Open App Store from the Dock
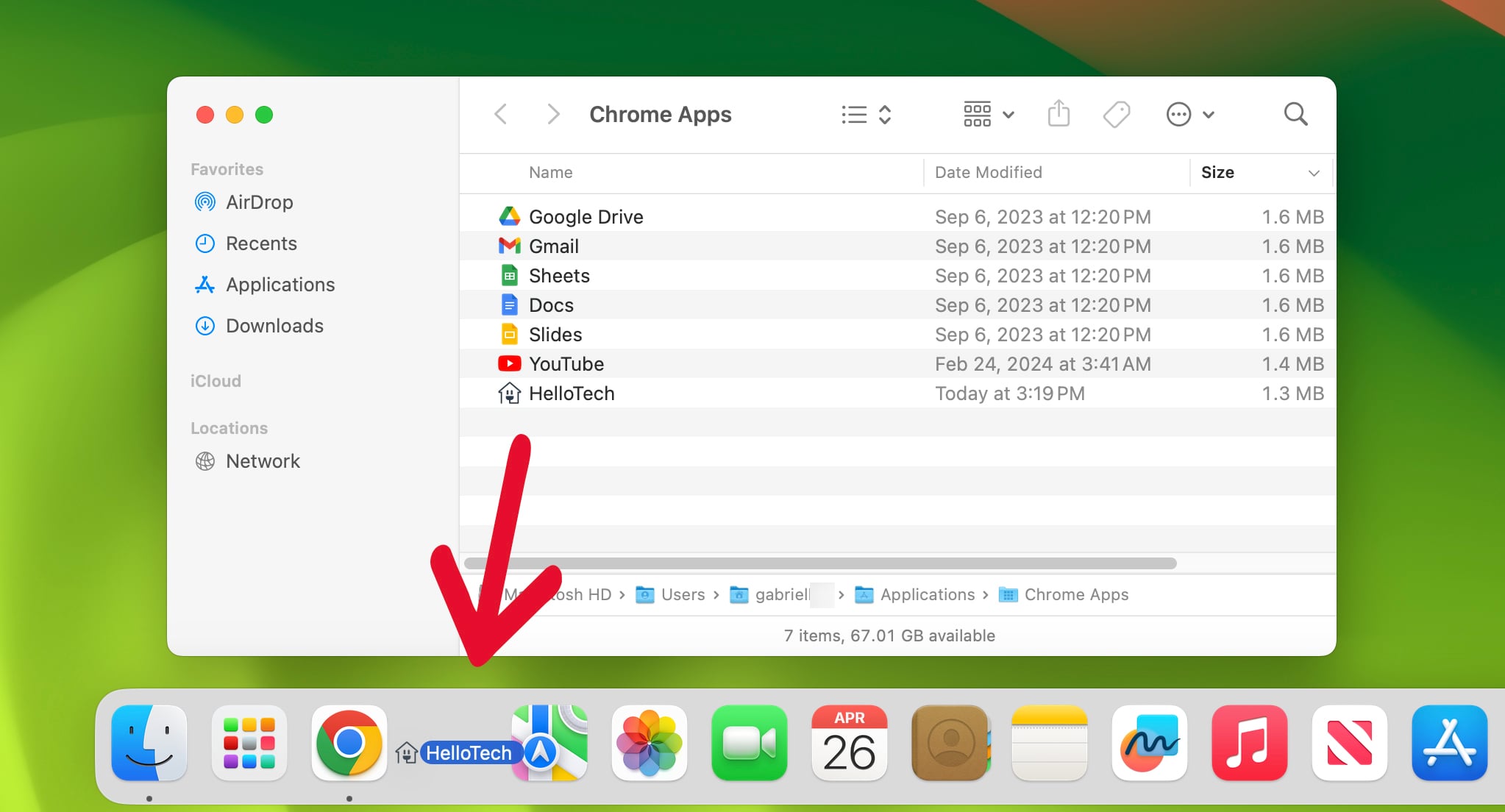The height and width of the screenshot is (812, 1505). (x=1450, y=743)
